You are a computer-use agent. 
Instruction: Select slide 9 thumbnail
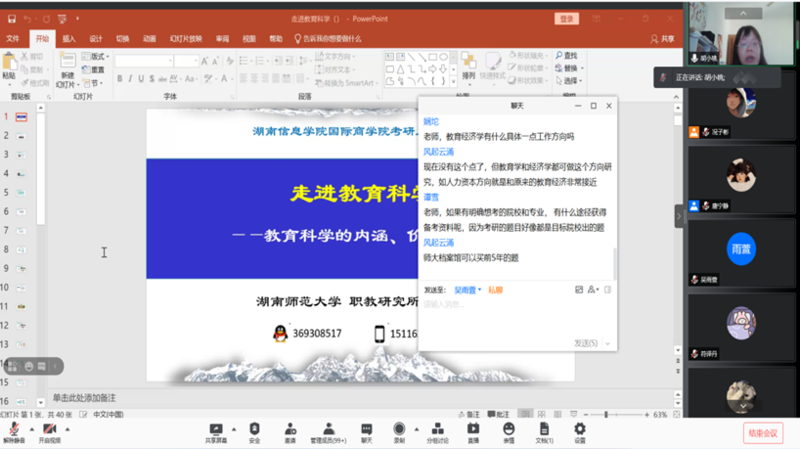point(21,268)
